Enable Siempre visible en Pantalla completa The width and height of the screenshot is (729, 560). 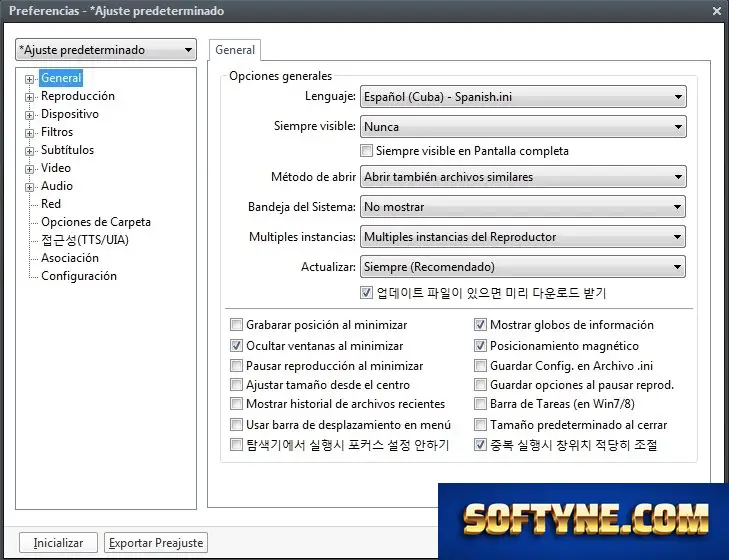click(366, 151)
